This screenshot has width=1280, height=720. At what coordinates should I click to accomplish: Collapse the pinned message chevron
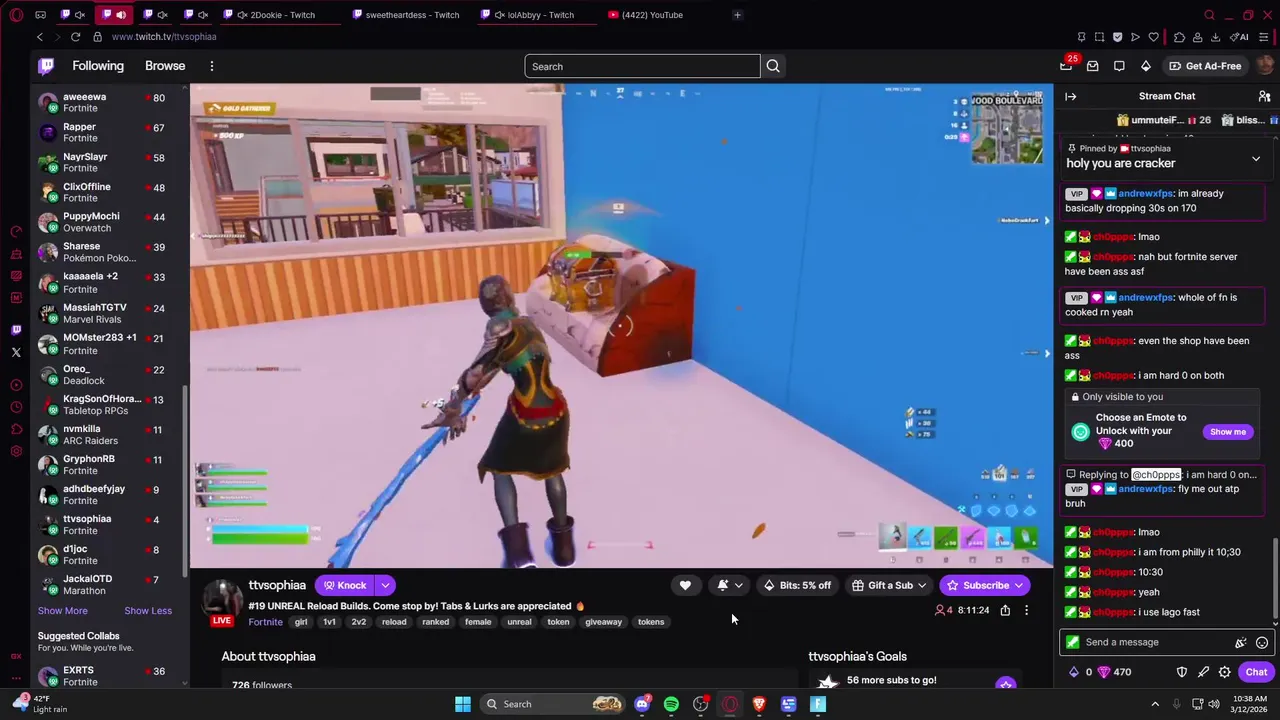(x=1256, y=158)
